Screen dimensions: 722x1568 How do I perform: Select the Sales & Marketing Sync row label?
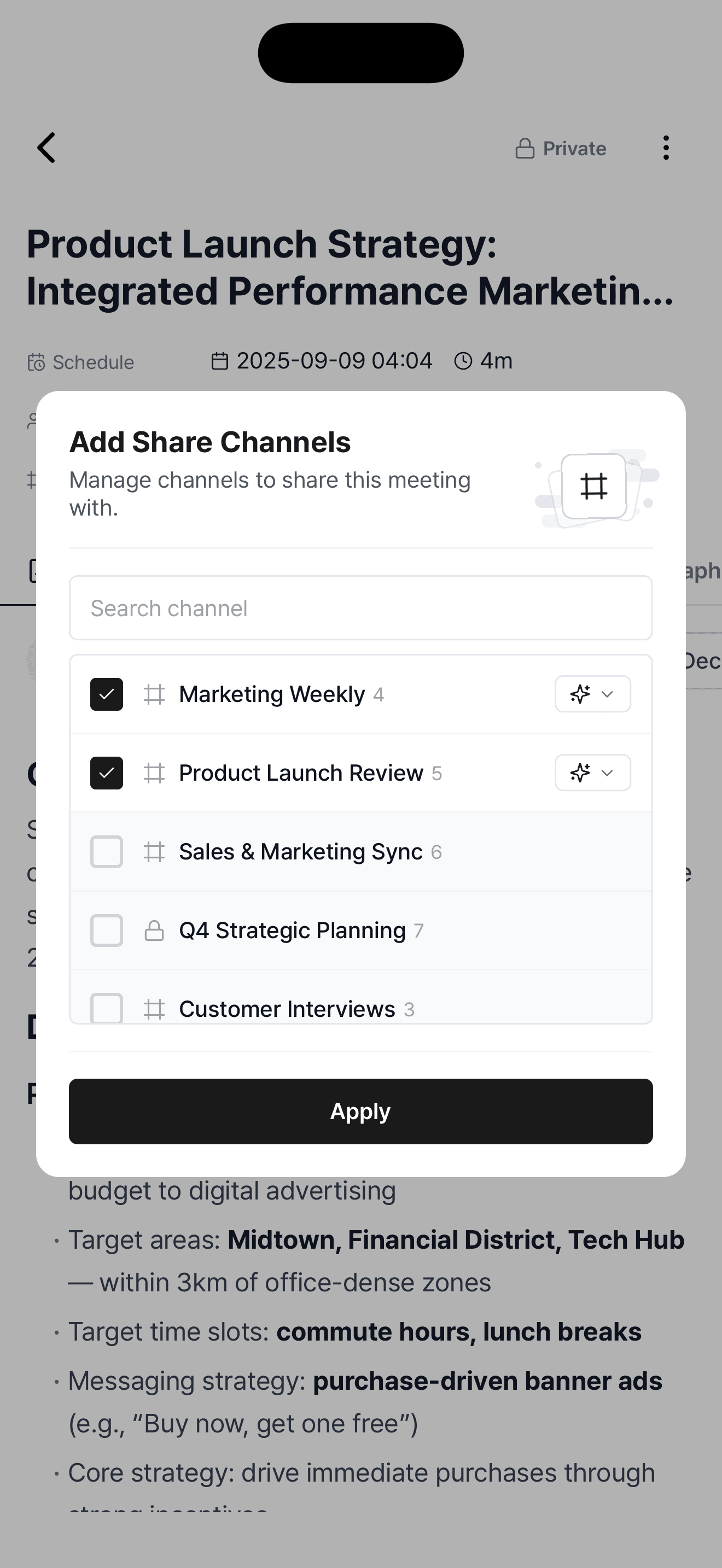(301, 852)
